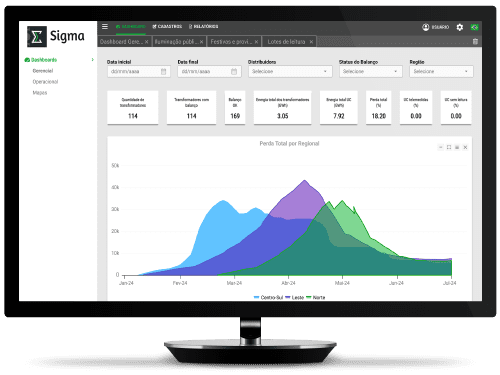Image resolution: width=500 pixels, height=375 pixels.
Task: Click the Data inicial date field
Action: click(x=139, y=71)
